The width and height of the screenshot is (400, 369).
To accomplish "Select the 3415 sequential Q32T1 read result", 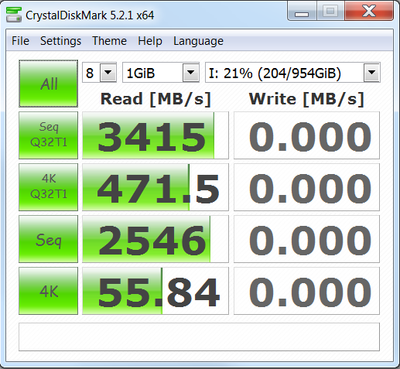I will [155, 135].
